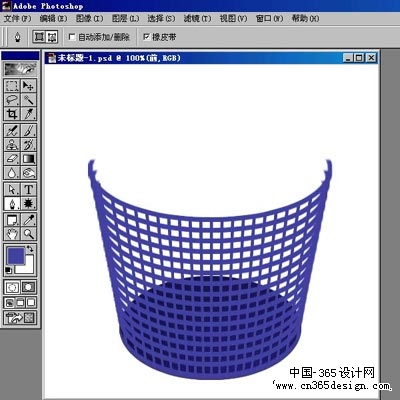Select the Move tool
Screen dimensions: 400x400
click(28, 86)
